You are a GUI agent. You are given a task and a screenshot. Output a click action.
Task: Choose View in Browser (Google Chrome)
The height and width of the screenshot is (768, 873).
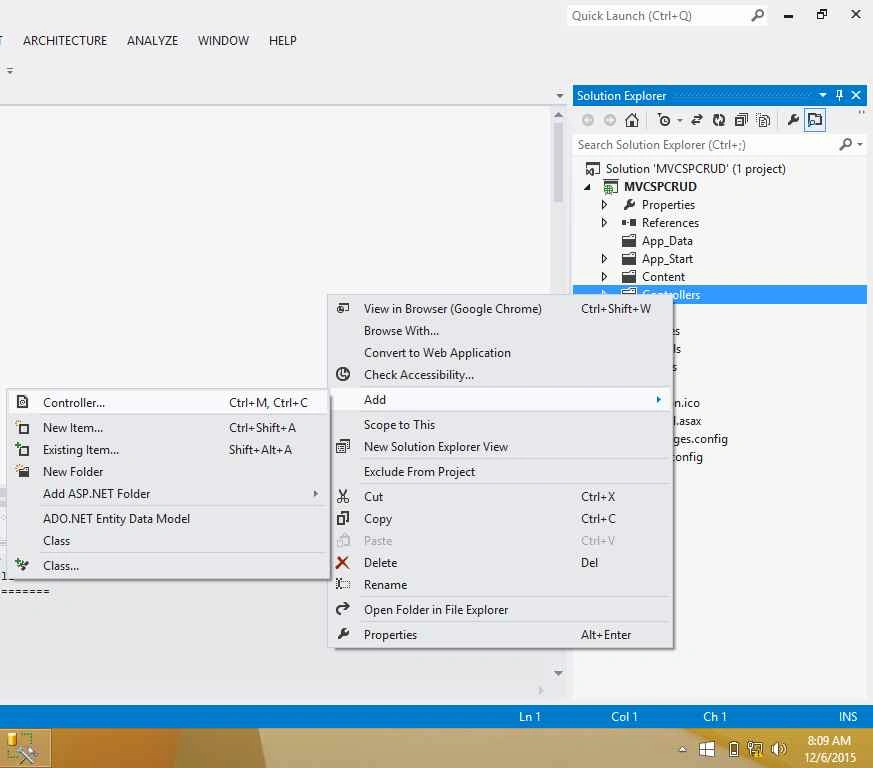tap(501, 309)
